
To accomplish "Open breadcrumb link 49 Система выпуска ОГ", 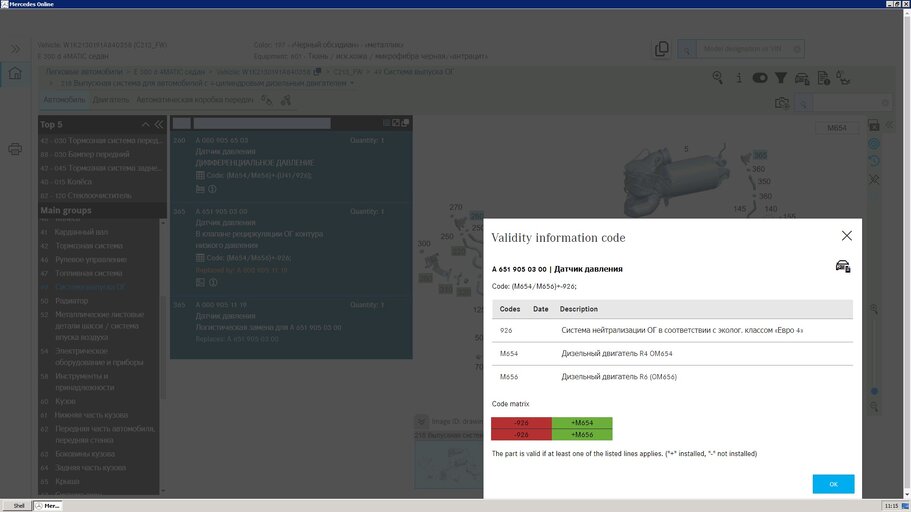I will 414,71.
